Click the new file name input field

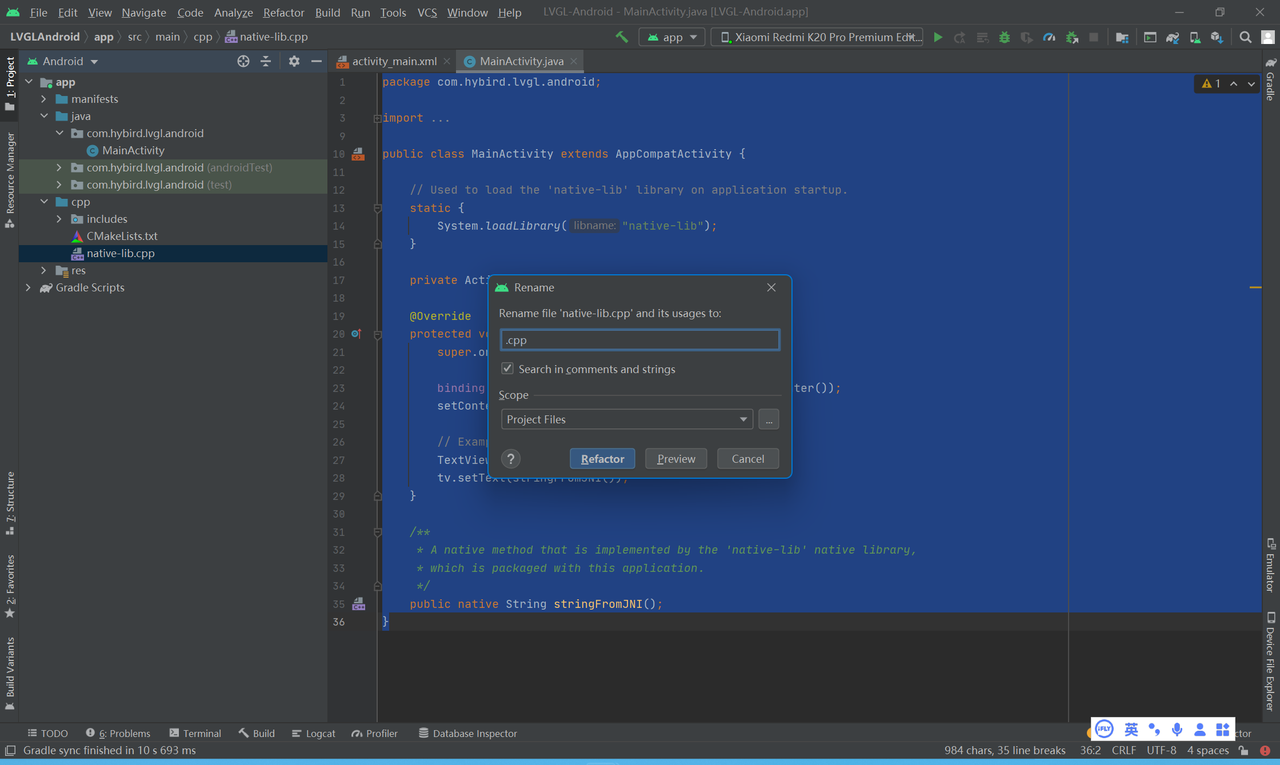coord(640,340)
